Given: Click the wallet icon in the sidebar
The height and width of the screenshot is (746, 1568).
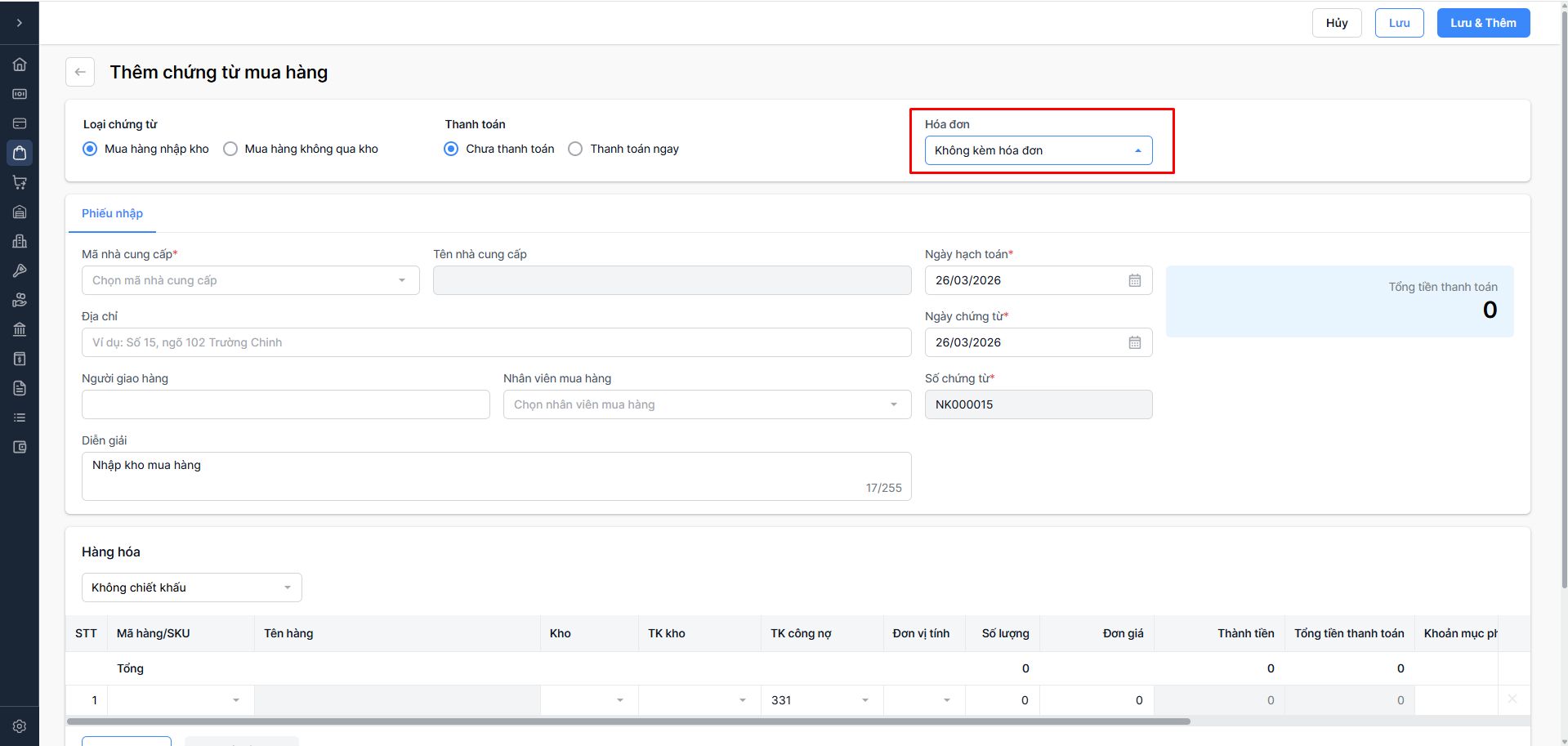Looking at the screenshot, I should pos(20,447).
